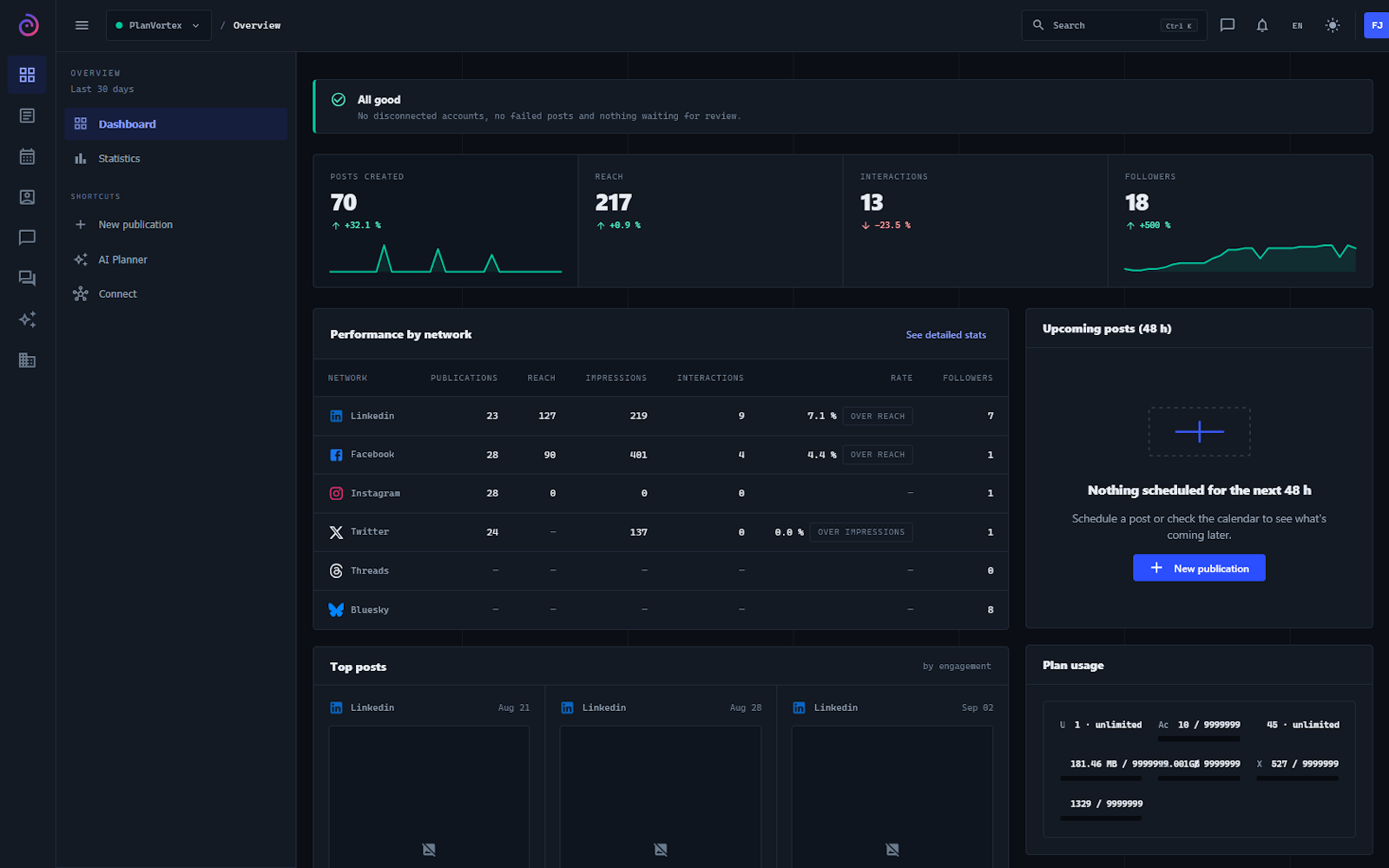Click the notifications bell icon

point(1262,25)
